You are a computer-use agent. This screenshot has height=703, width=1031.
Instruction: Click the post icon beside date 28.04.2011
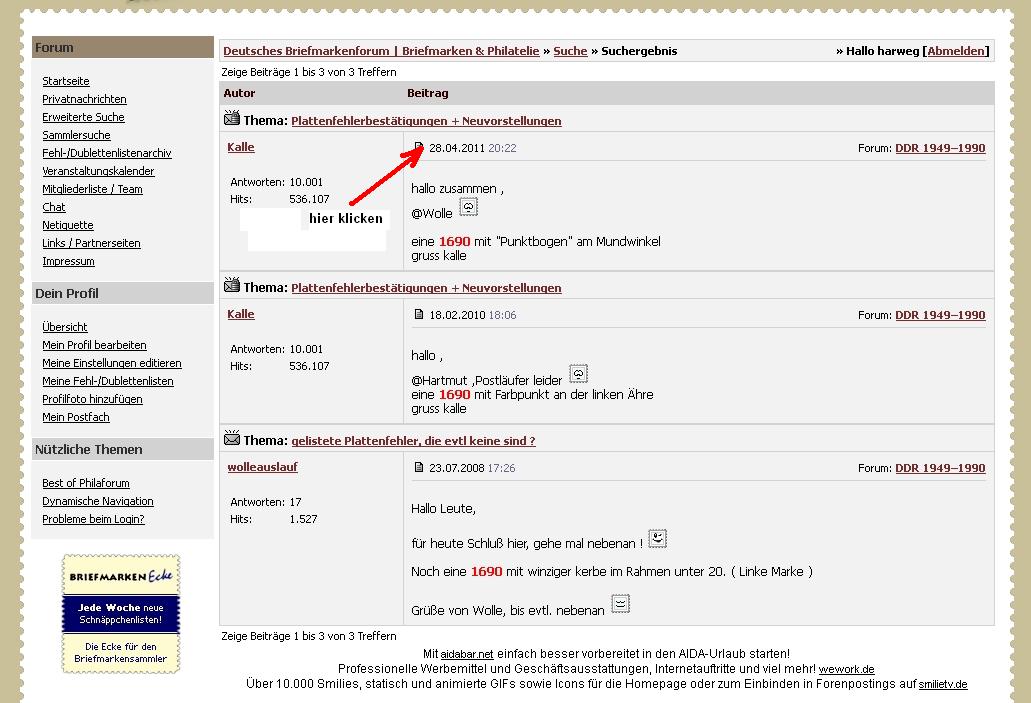(x=419, y=148)
